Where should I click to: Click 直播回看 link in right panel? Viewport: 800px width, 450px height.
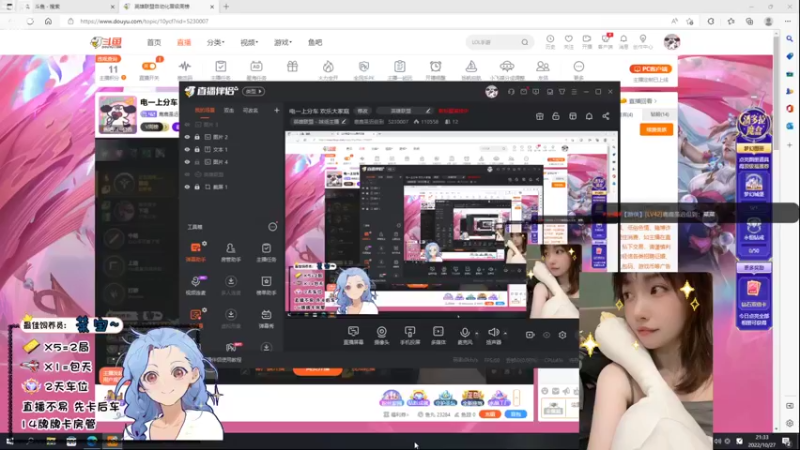(x=640, y=101)
